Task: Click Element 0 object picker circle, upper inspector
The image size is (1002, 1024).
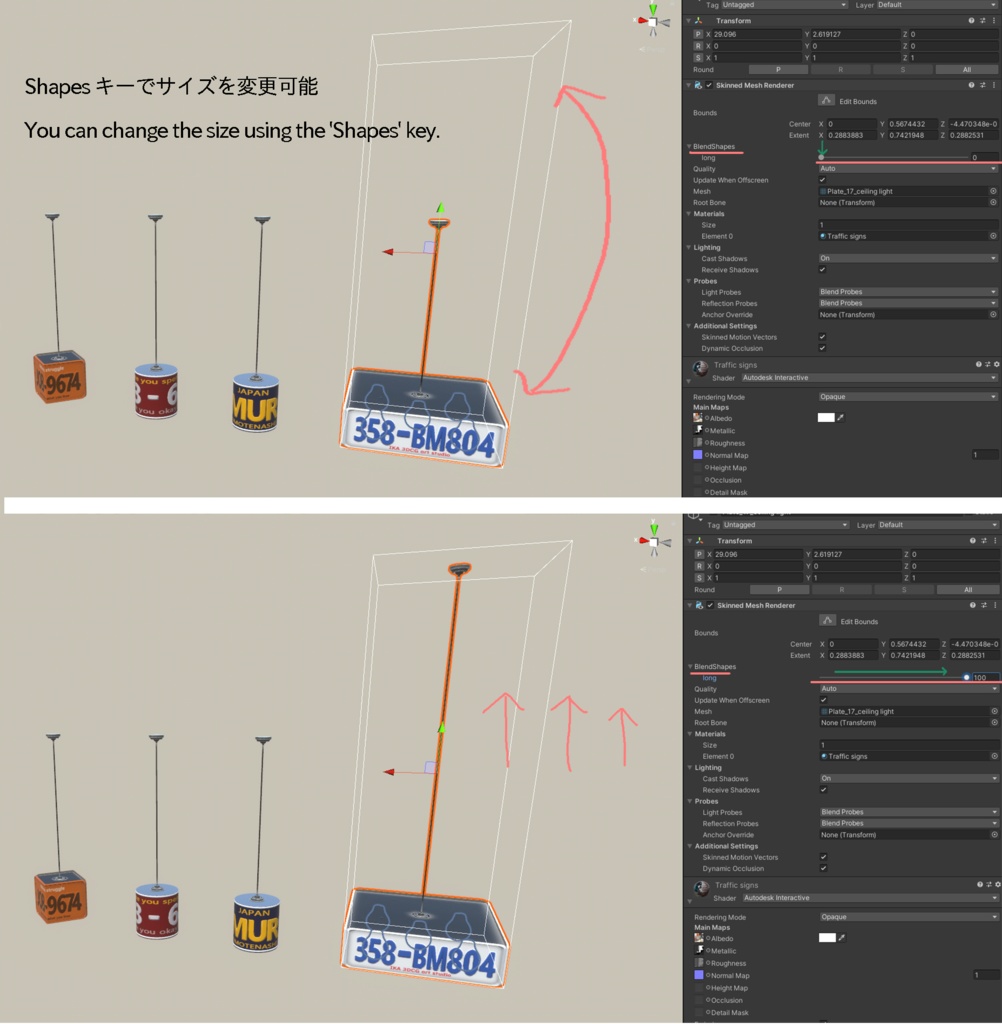Action: click(993, 236)
